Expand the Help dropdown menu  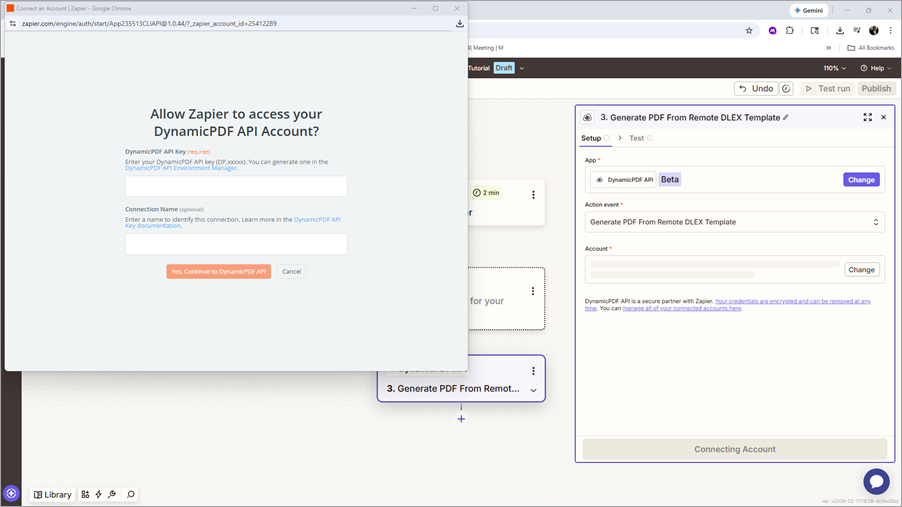(x=877, y=68)
